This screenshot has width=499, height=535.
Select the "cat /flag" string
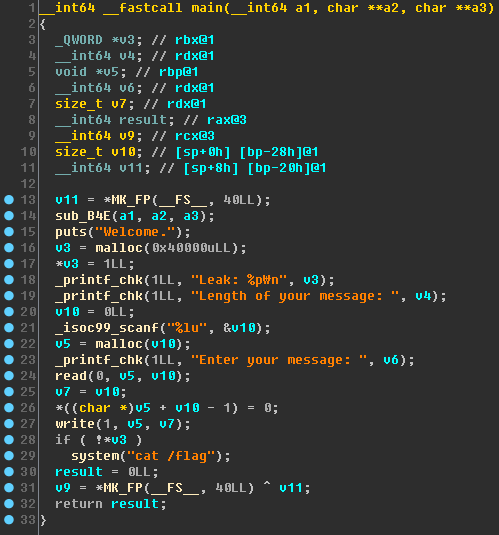click(171, 456)
